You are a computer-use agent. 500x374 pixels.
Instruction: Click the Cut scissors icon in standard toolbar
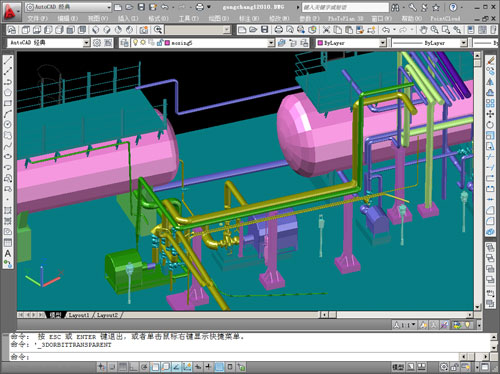click(326, 30)
